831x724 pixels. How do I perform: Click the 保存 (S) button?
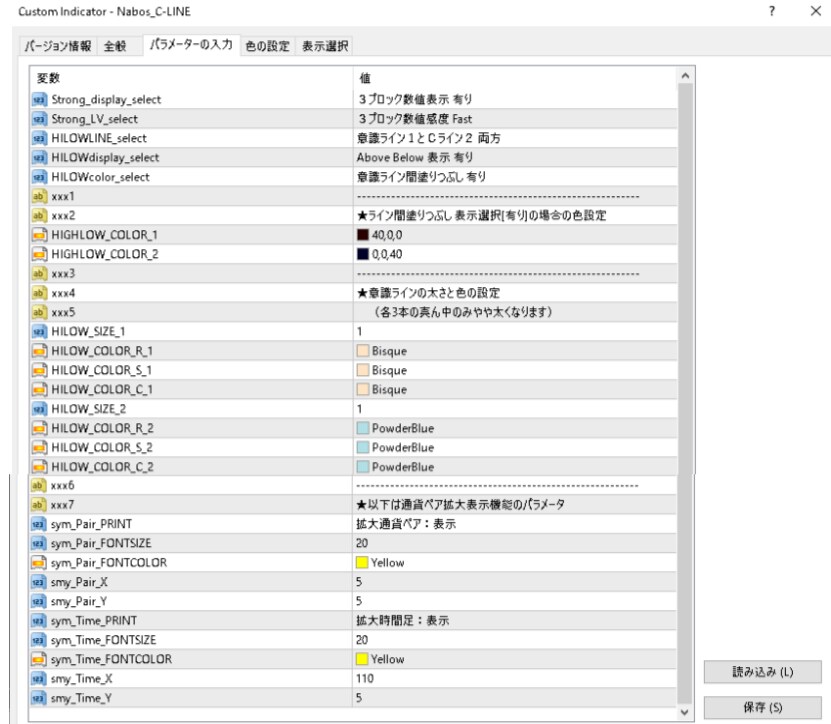click(x=762, y=707)
